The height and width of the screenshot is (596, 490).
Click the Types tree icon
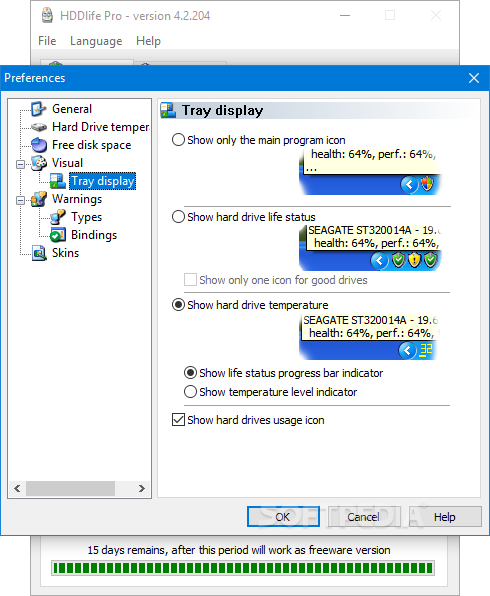tap(58, 217)
